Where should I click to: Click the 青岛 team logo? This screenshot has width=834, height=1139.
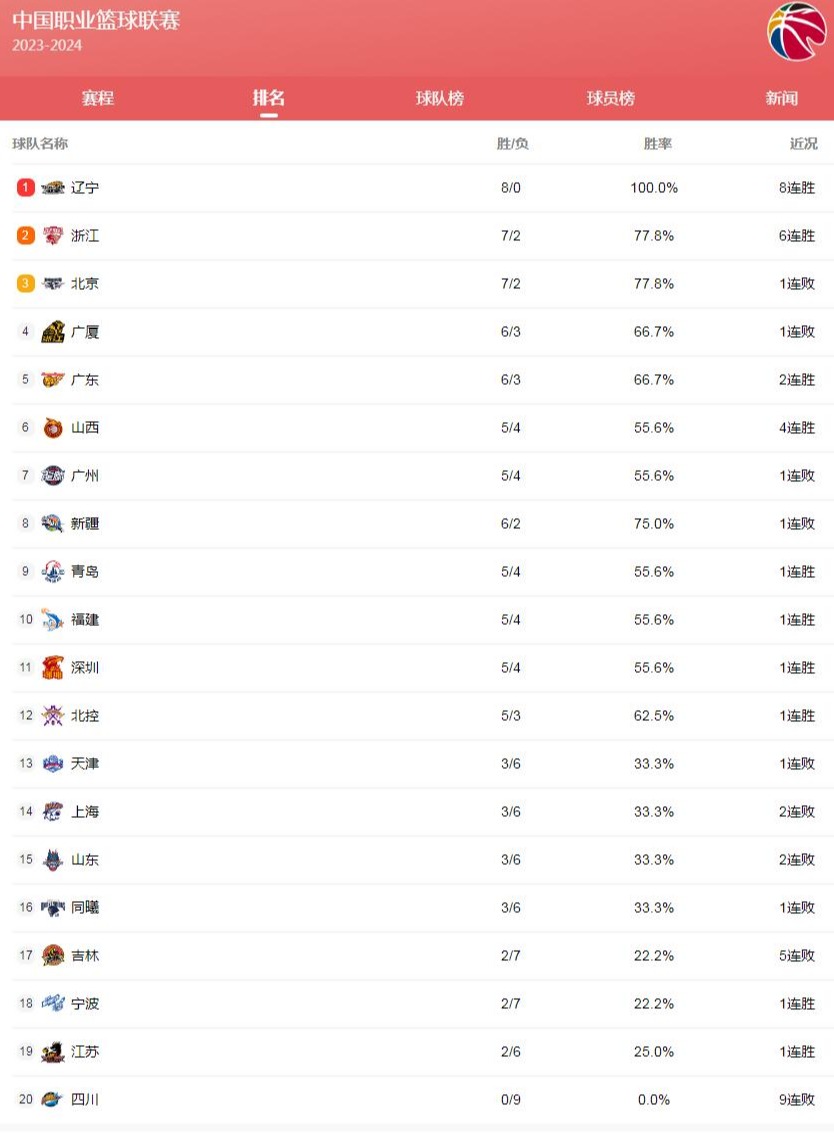53,572
